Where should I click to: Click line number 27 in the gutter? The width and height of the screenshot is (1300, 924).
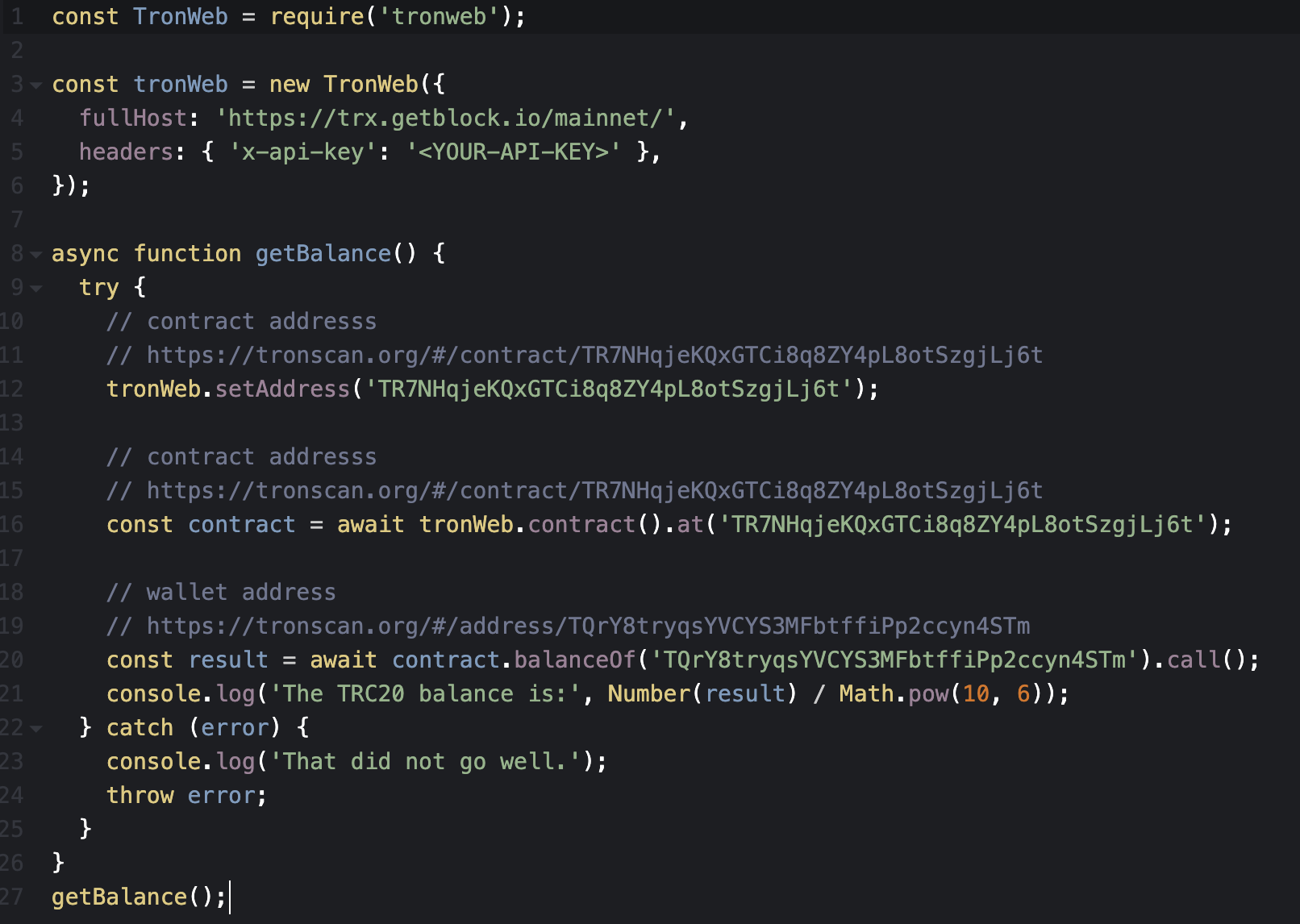[16, 896]
